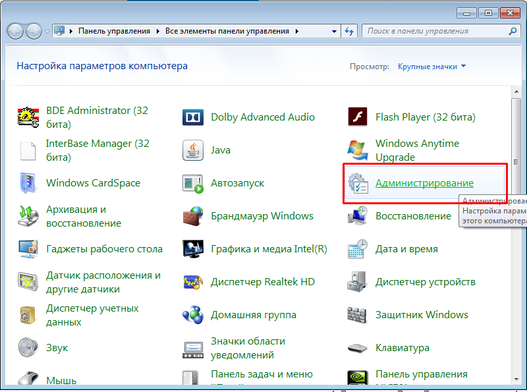
Task: Click the InterBase Manager blank page icon
Action: [x=28, y=151]
